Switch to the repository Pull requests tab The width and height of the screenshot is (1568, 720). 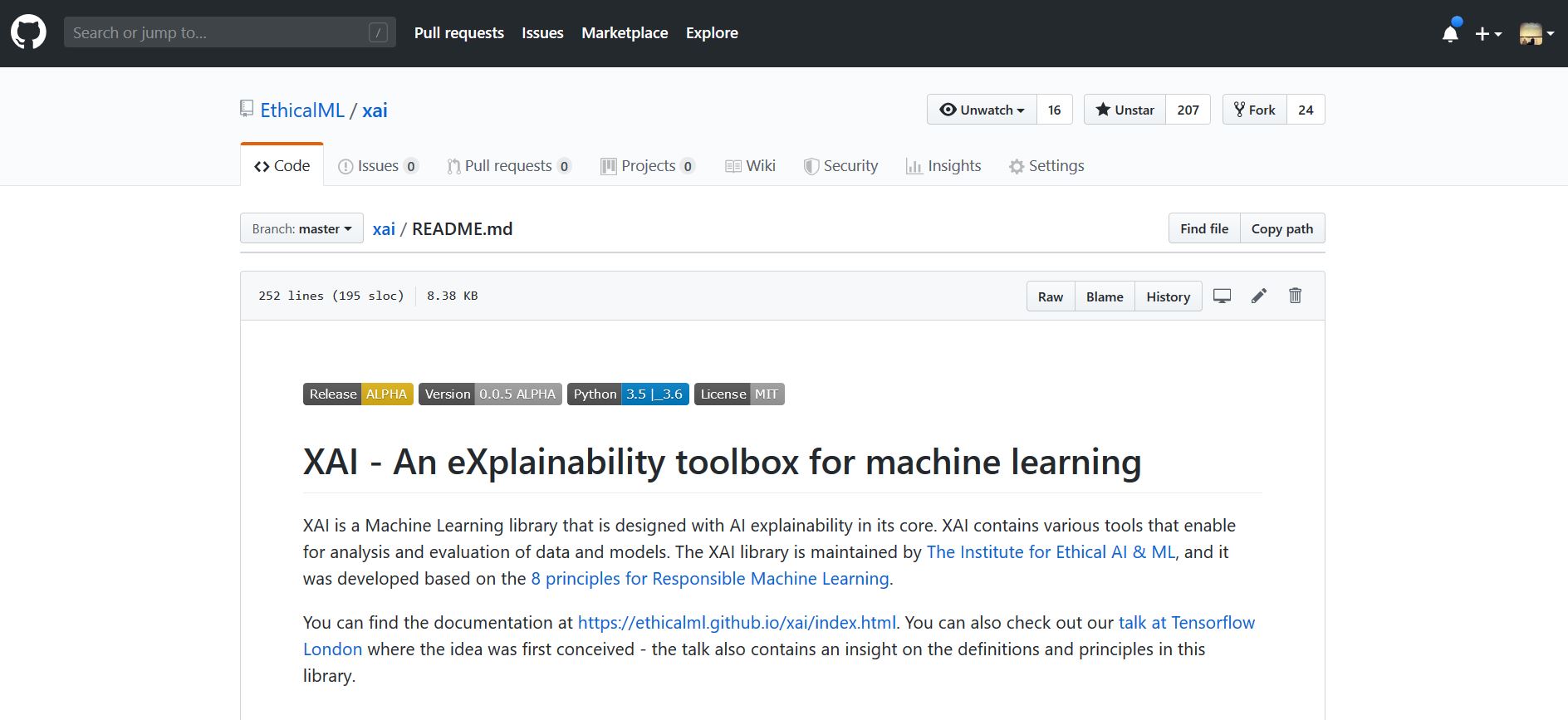pos(508,165)
